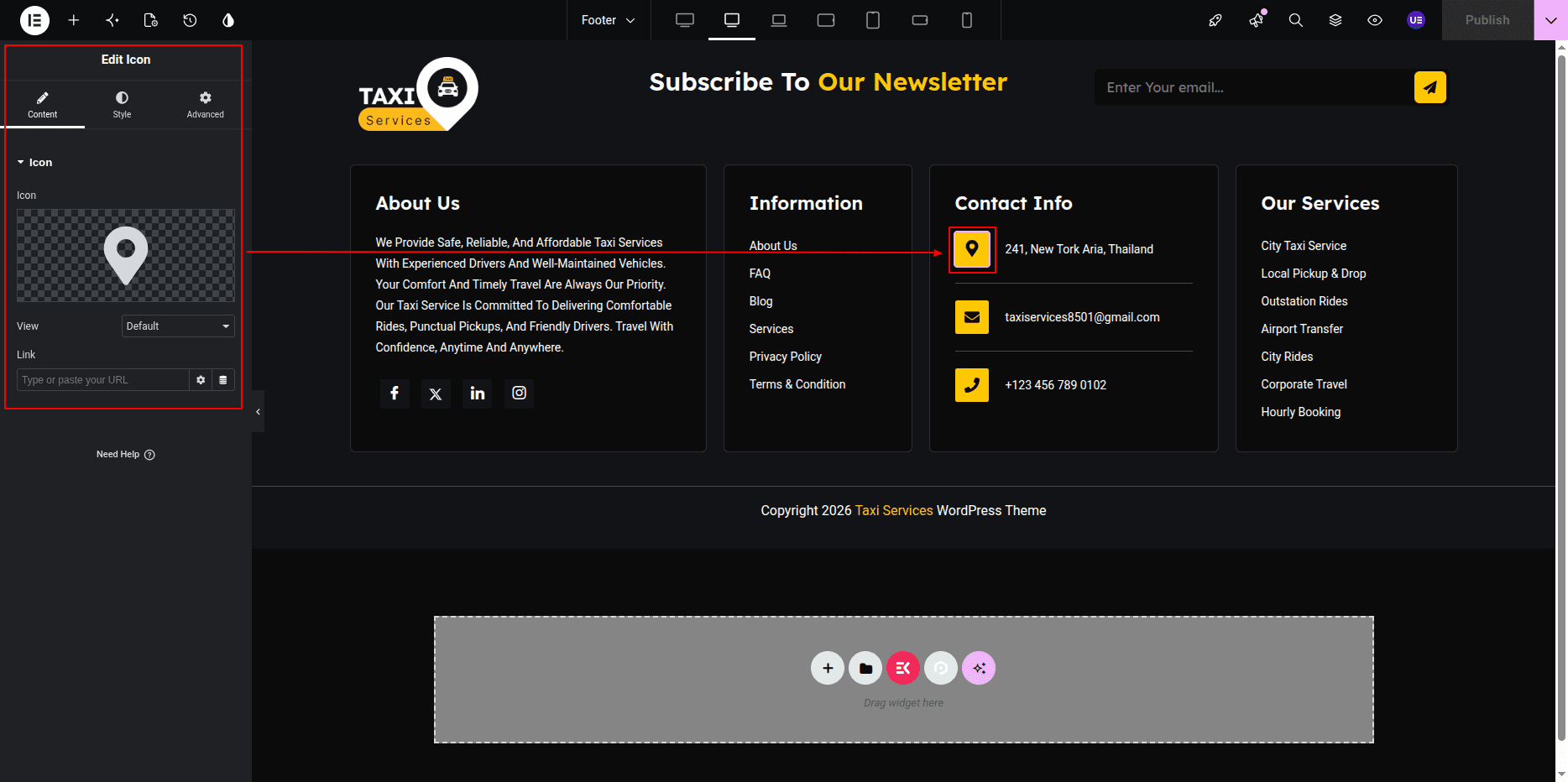Switch to laptop responsive view
The image size is (1568, 782).
779,20
